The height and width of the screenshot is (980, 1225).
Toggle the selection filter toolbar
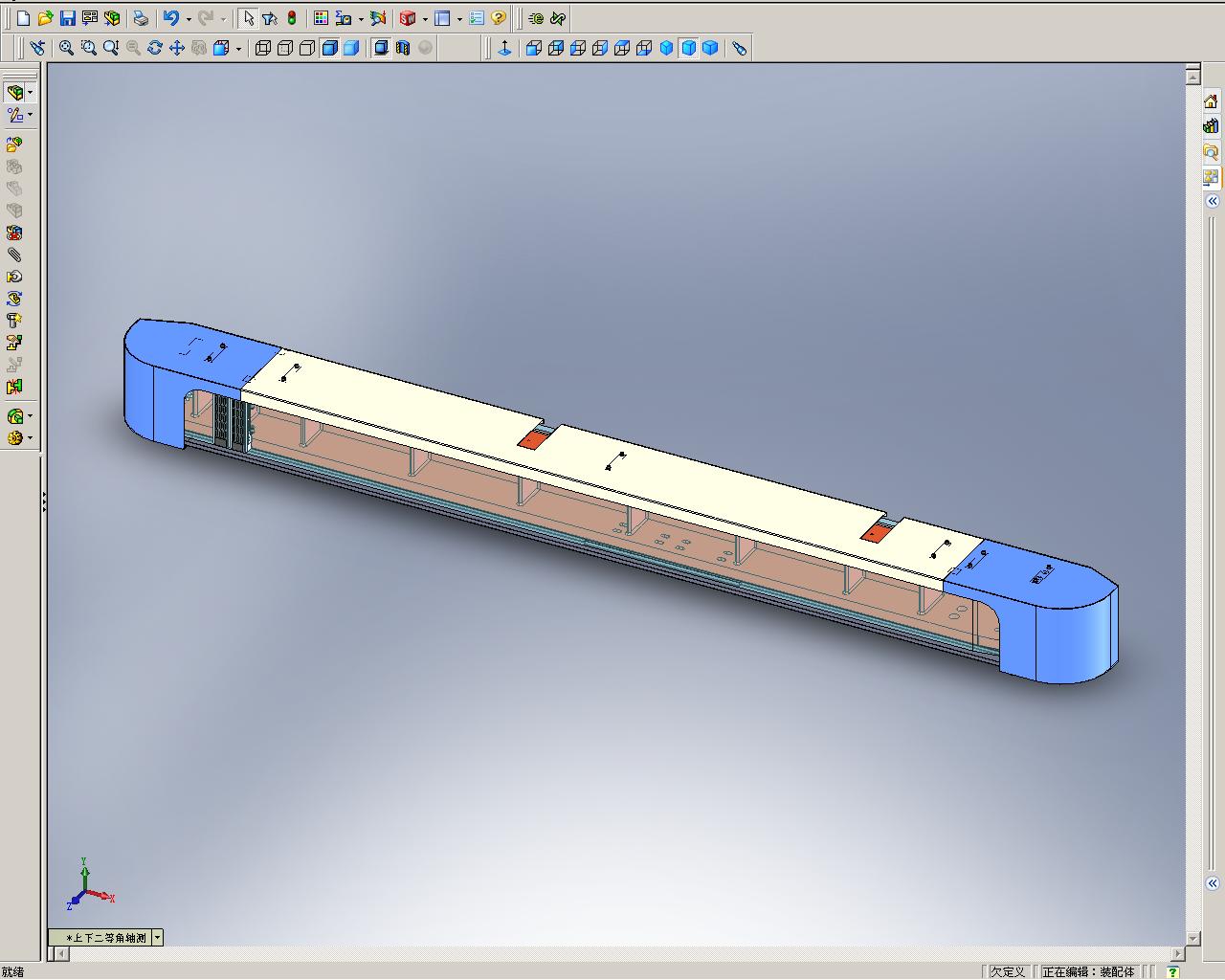tap(270, 18)
